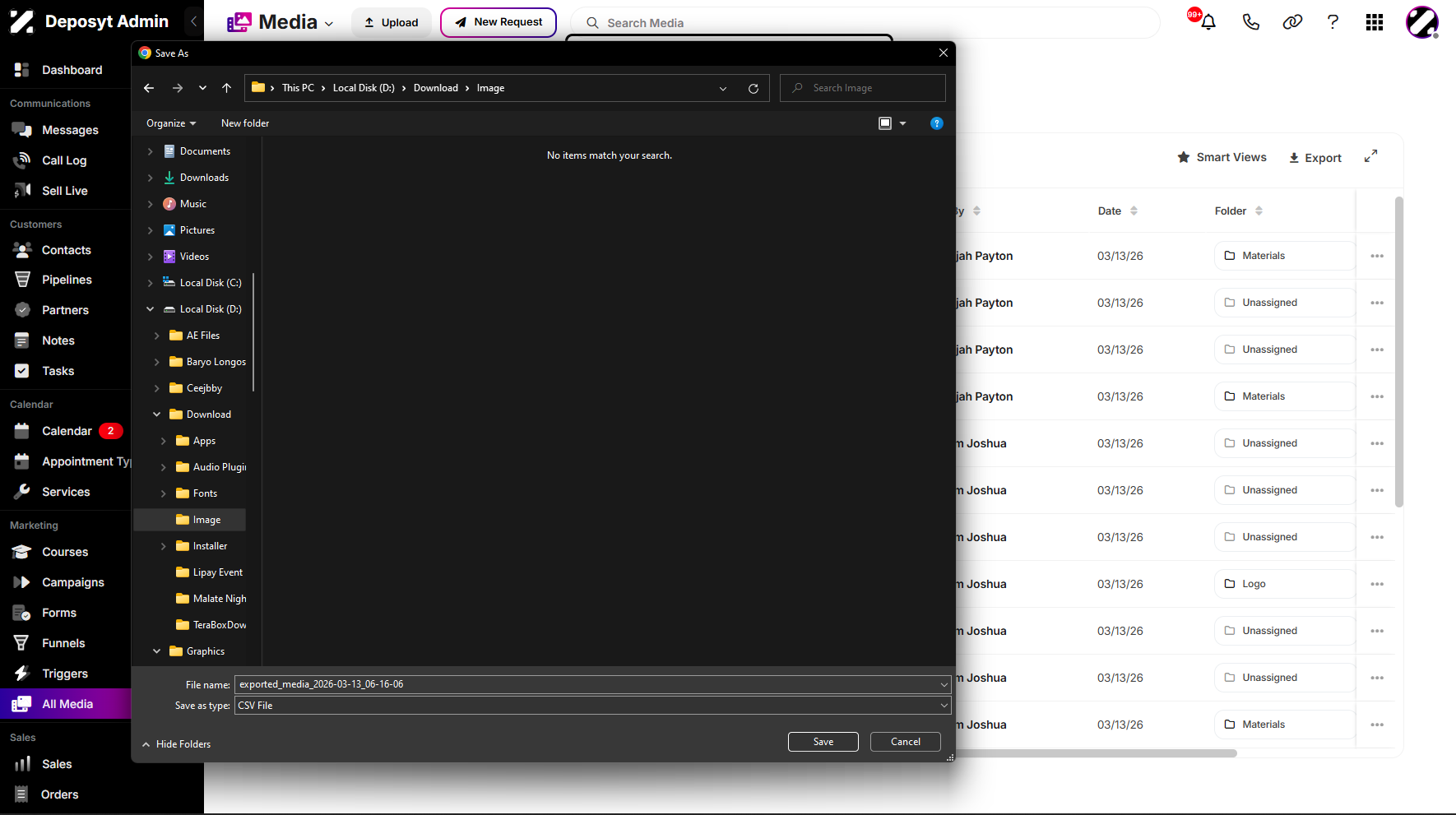Open Sell Live in sidebar
Screen dimensions: 1456x815
coord(66,191)
